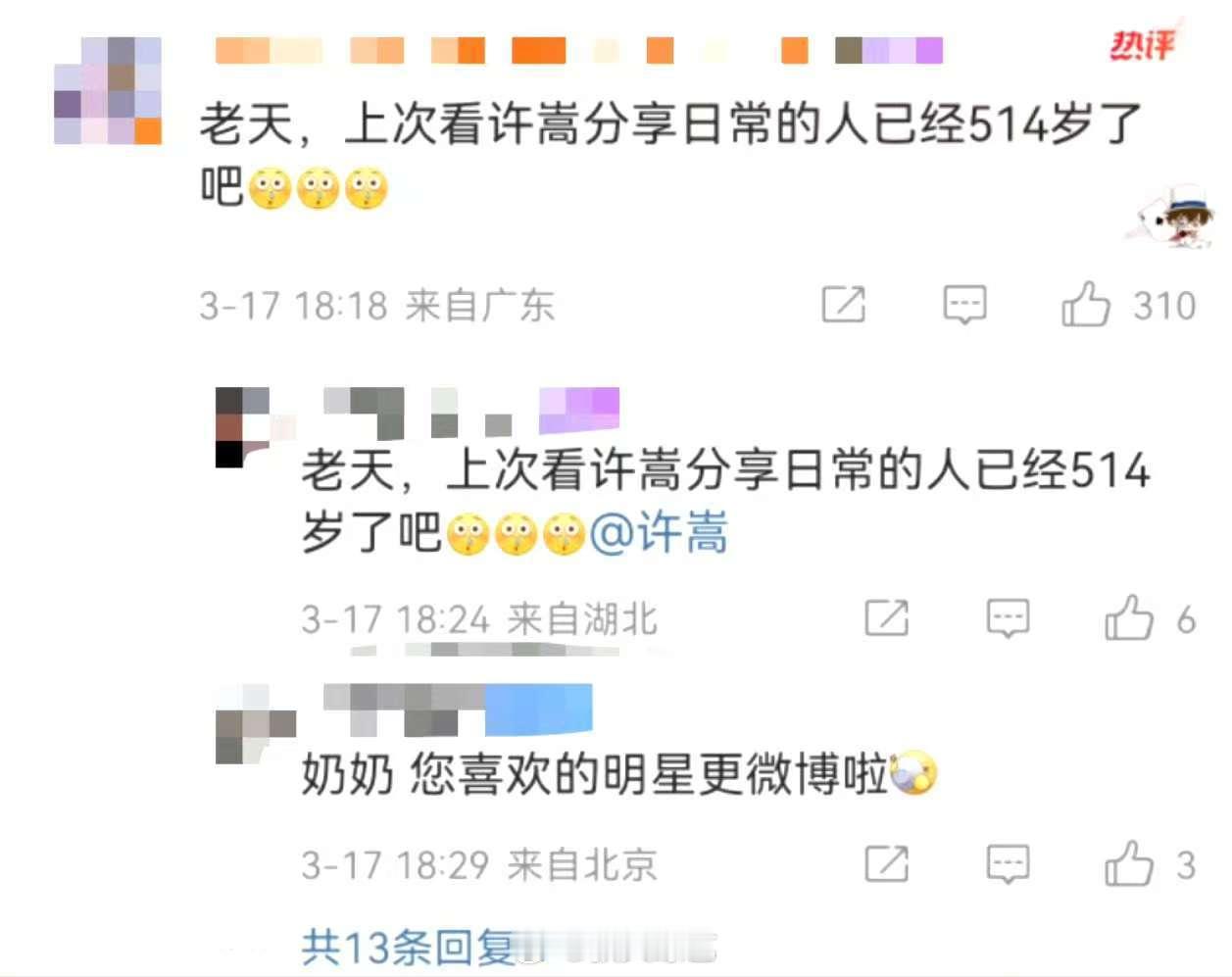1232x977 pixels.
Task: Share the top comment from Guangdong
Action: point(844,305)
